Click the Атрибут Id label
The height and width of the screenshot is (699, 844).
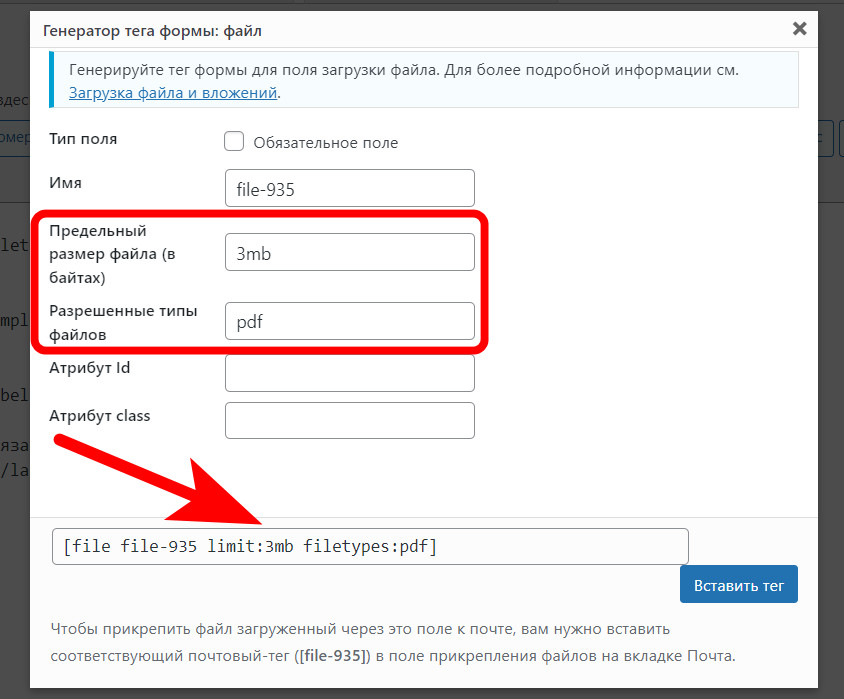click(89, 368)
